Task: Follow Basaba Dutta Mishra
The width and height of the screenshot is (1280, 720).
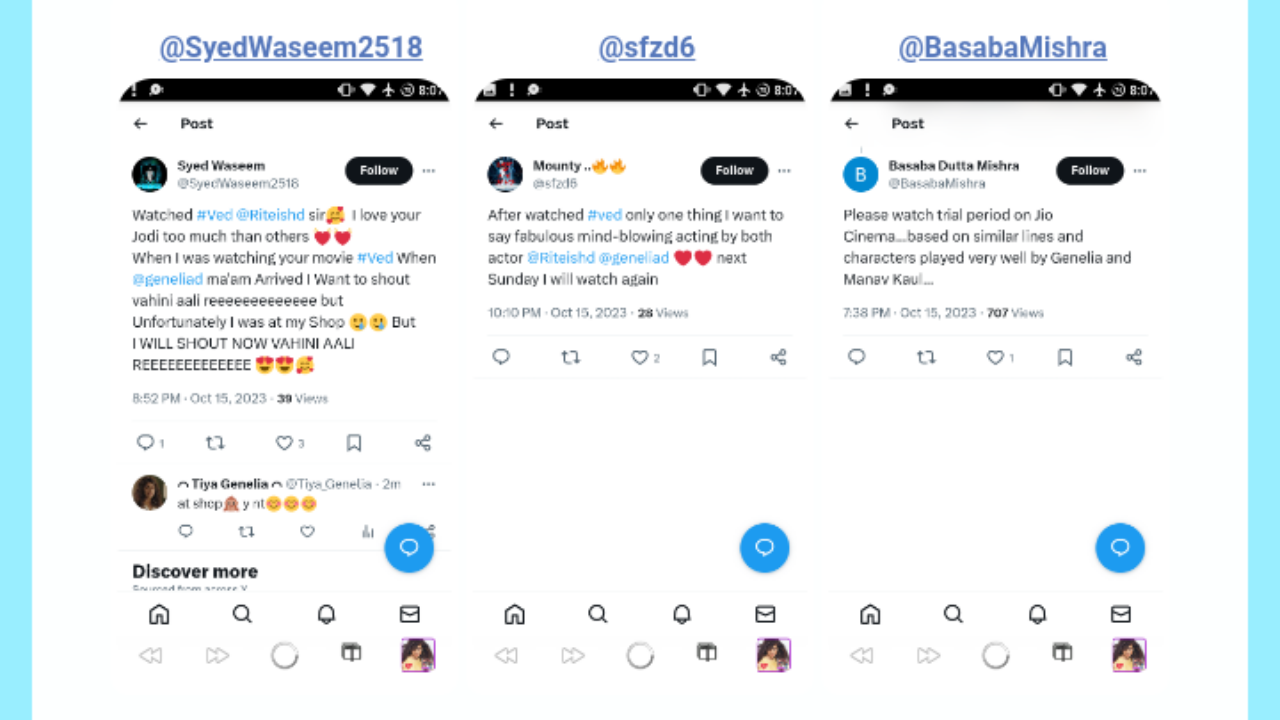Action: pyautogui.click(x=1090, y=171)
